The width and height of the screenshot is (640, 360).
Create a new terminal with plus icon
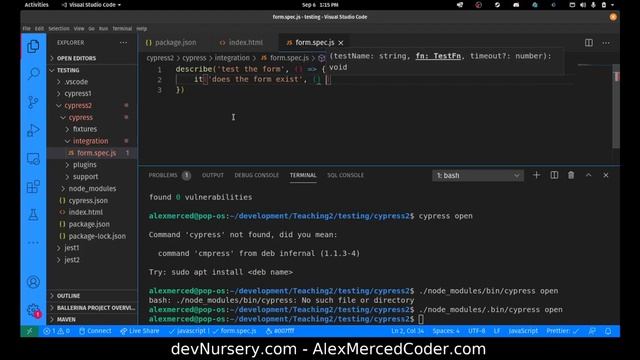pyautogui.click(x=536, y=175)
